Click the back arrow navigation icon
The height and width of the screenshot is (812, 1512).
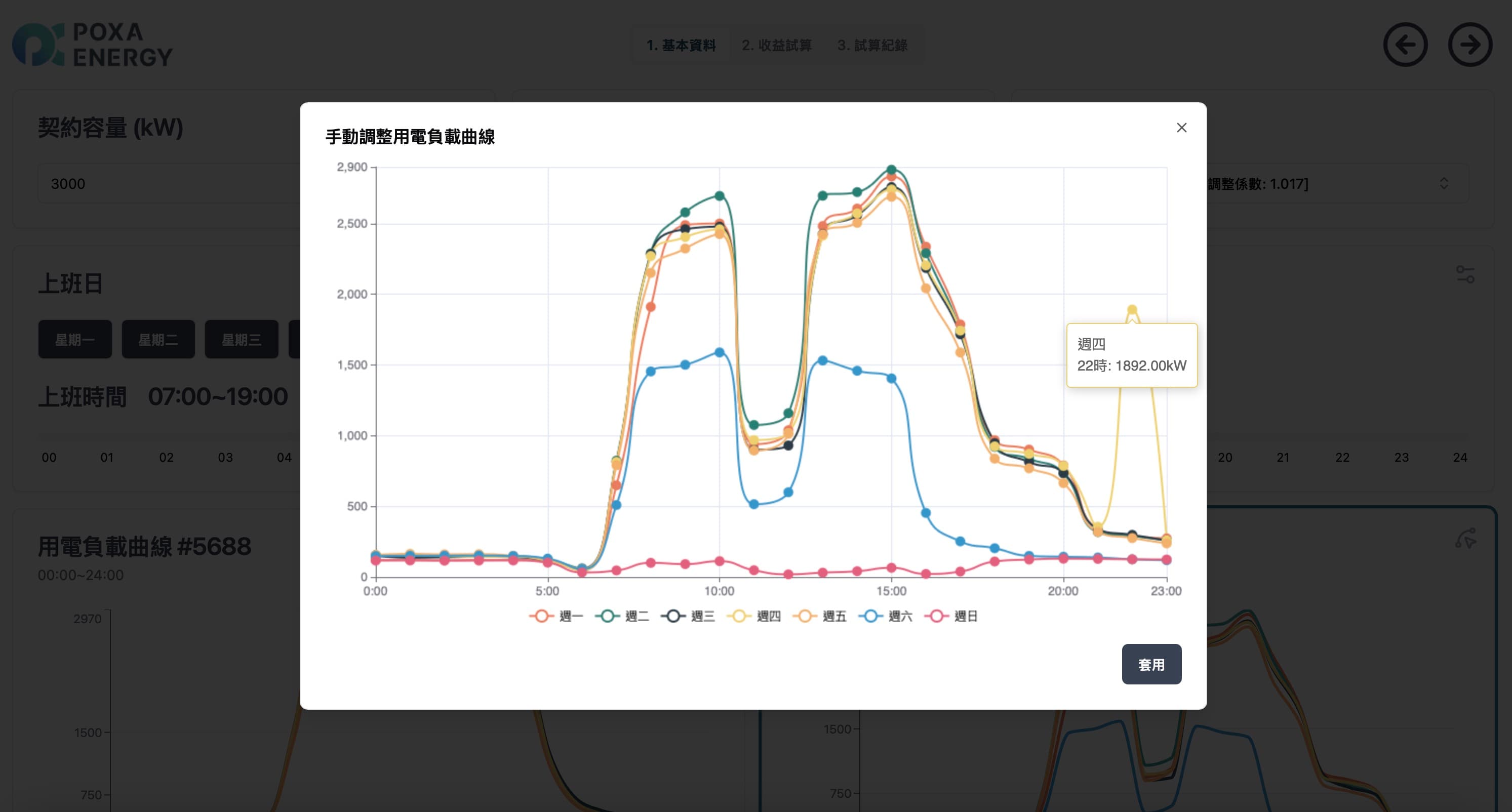click(1405, 45)
